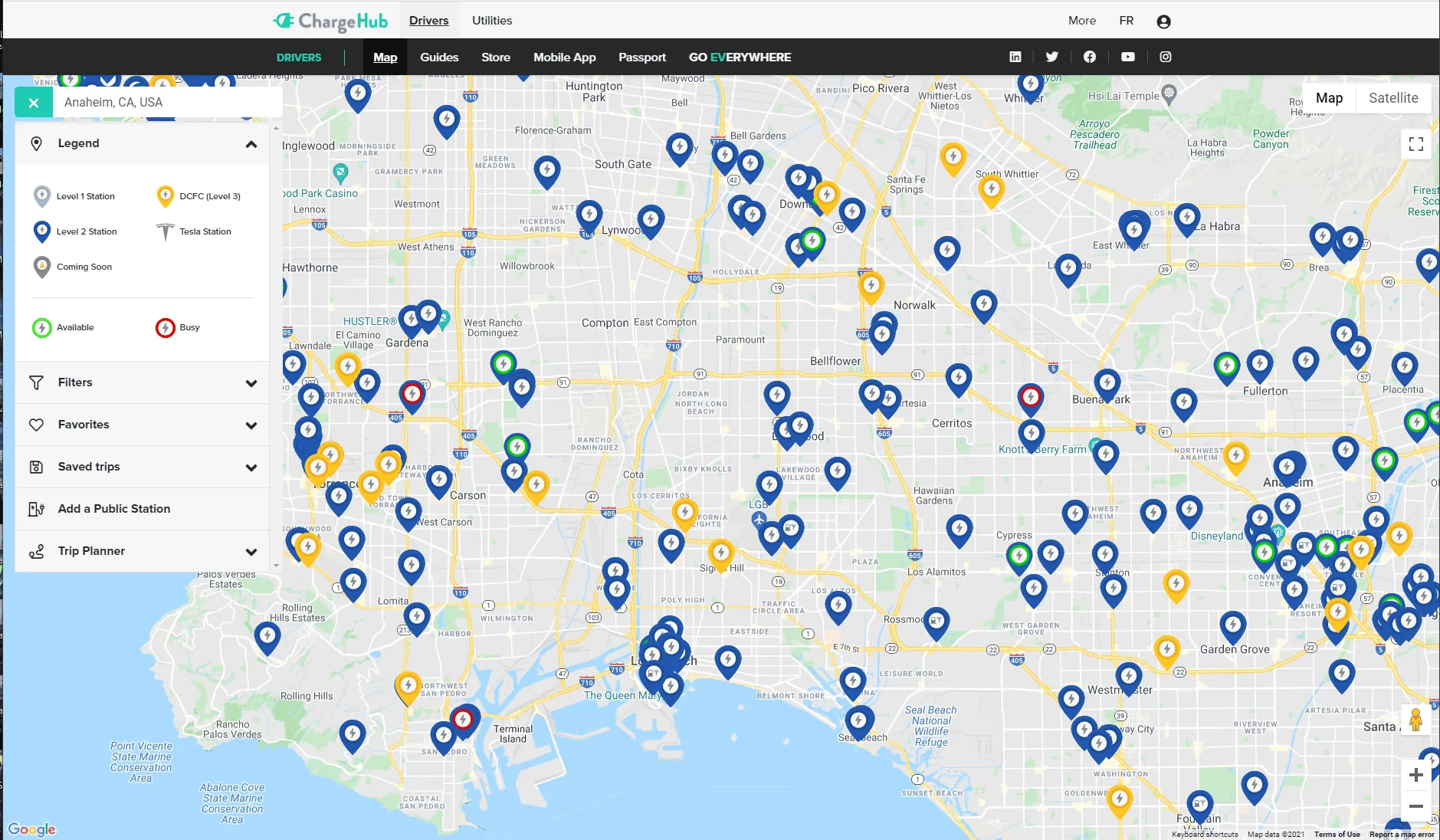
Task: Open the Facebook social icon
Action: click(x=1090, y=57)
